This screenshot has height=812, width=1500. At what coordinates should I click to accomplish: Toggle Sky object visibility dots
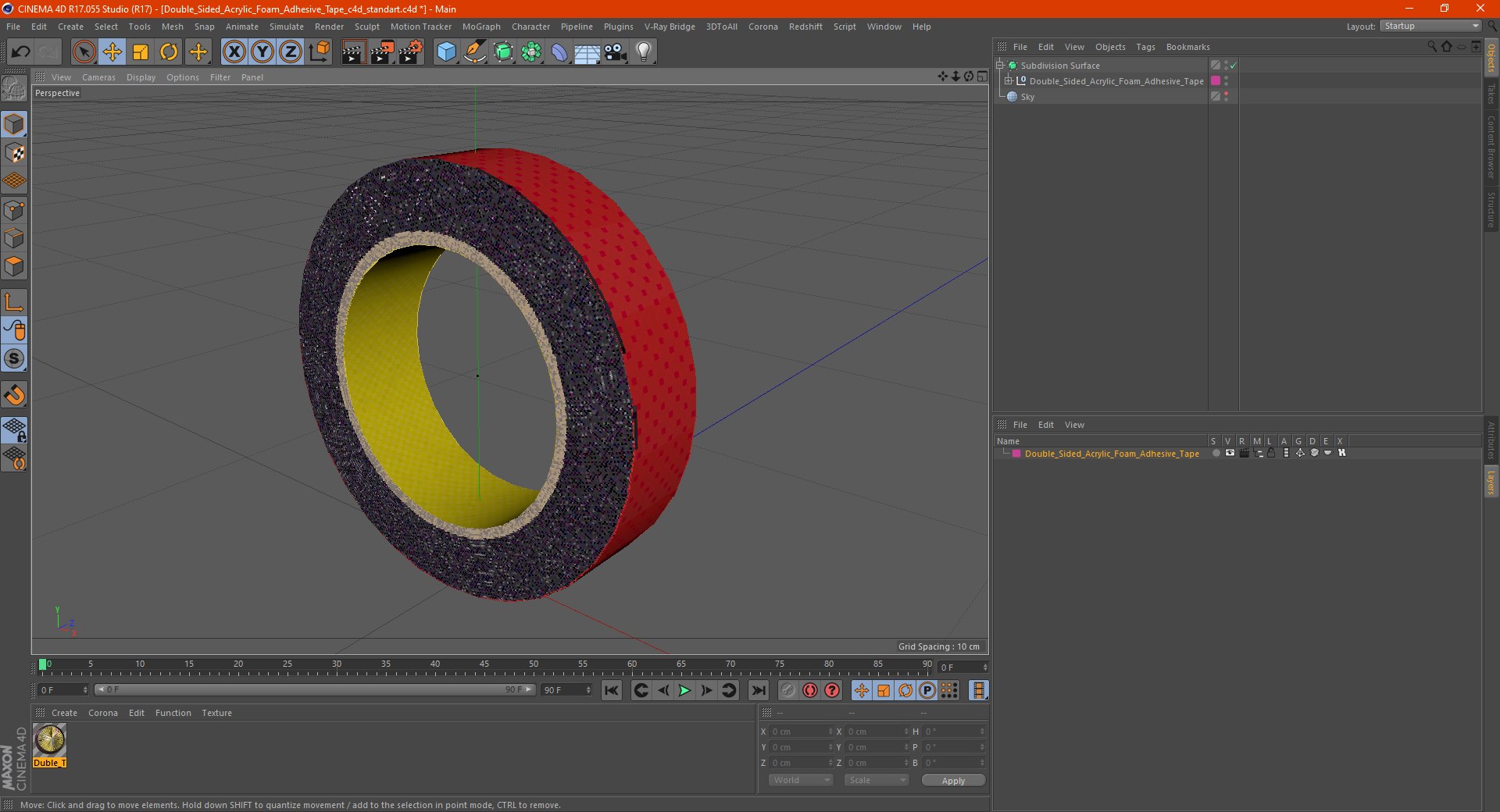coord(1226,97)
